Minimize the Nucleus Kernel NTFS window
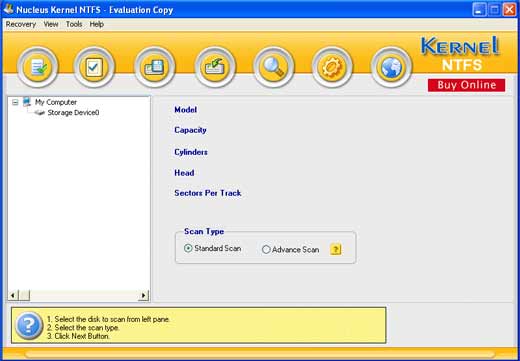520x361 pixels. [x=479, y=9]
